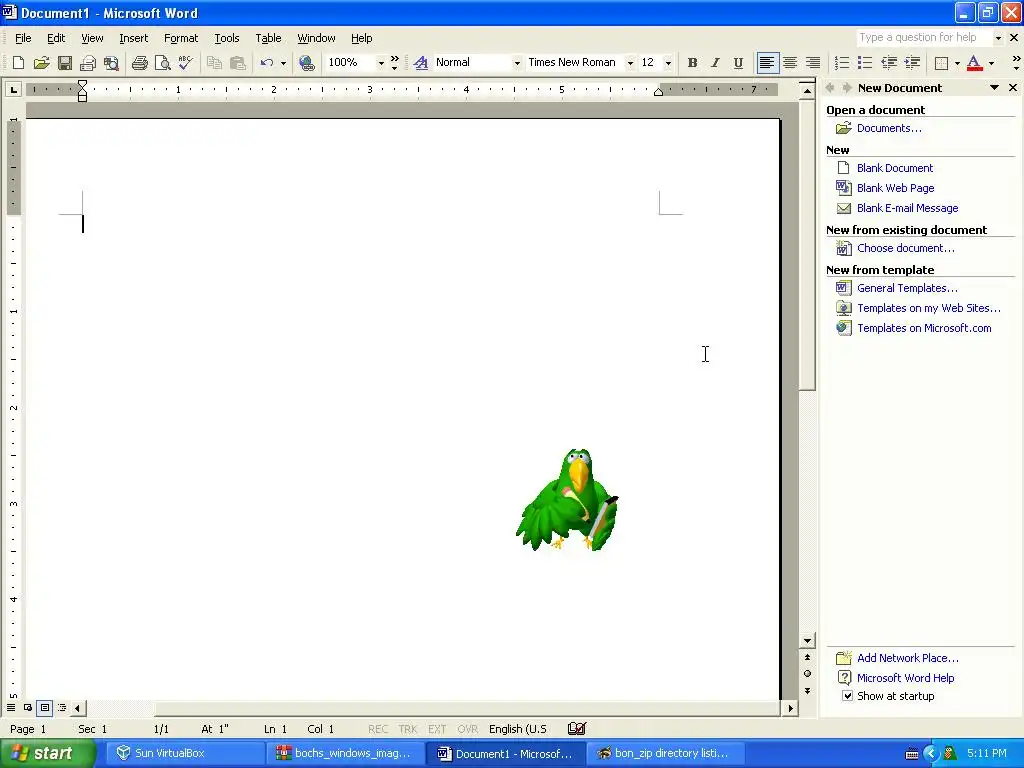Uncheck Show at startup checkbox
Screen dimensions: 1024x768
click(x=847, y=696)
